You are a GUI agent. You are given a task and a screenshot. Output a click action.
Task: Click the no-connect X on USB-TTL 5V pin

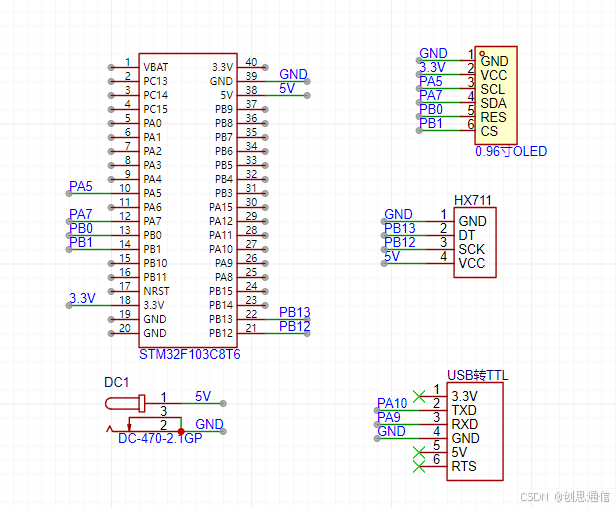tap(419, 453)
